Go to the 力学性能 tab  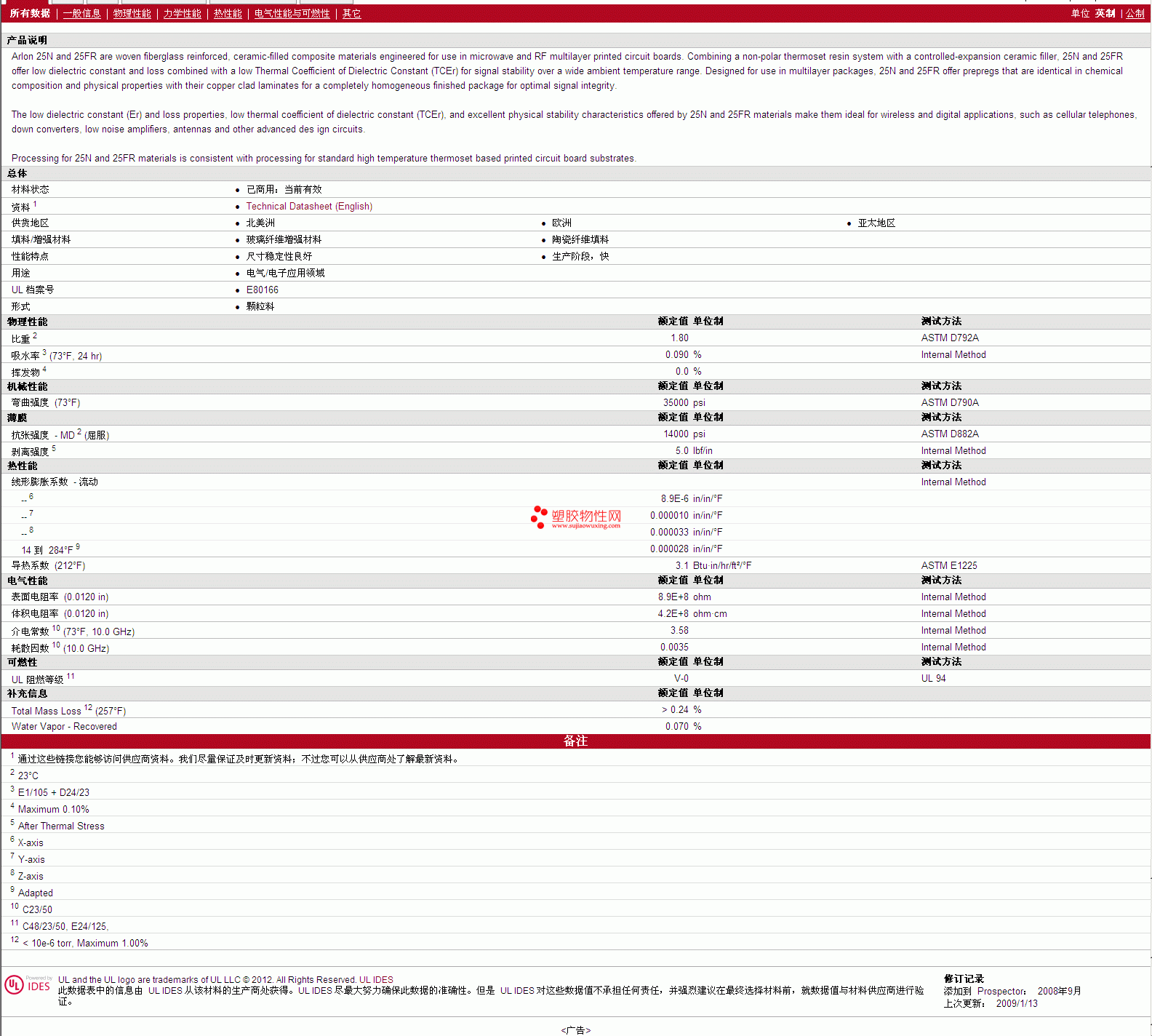tap(182, 13)
